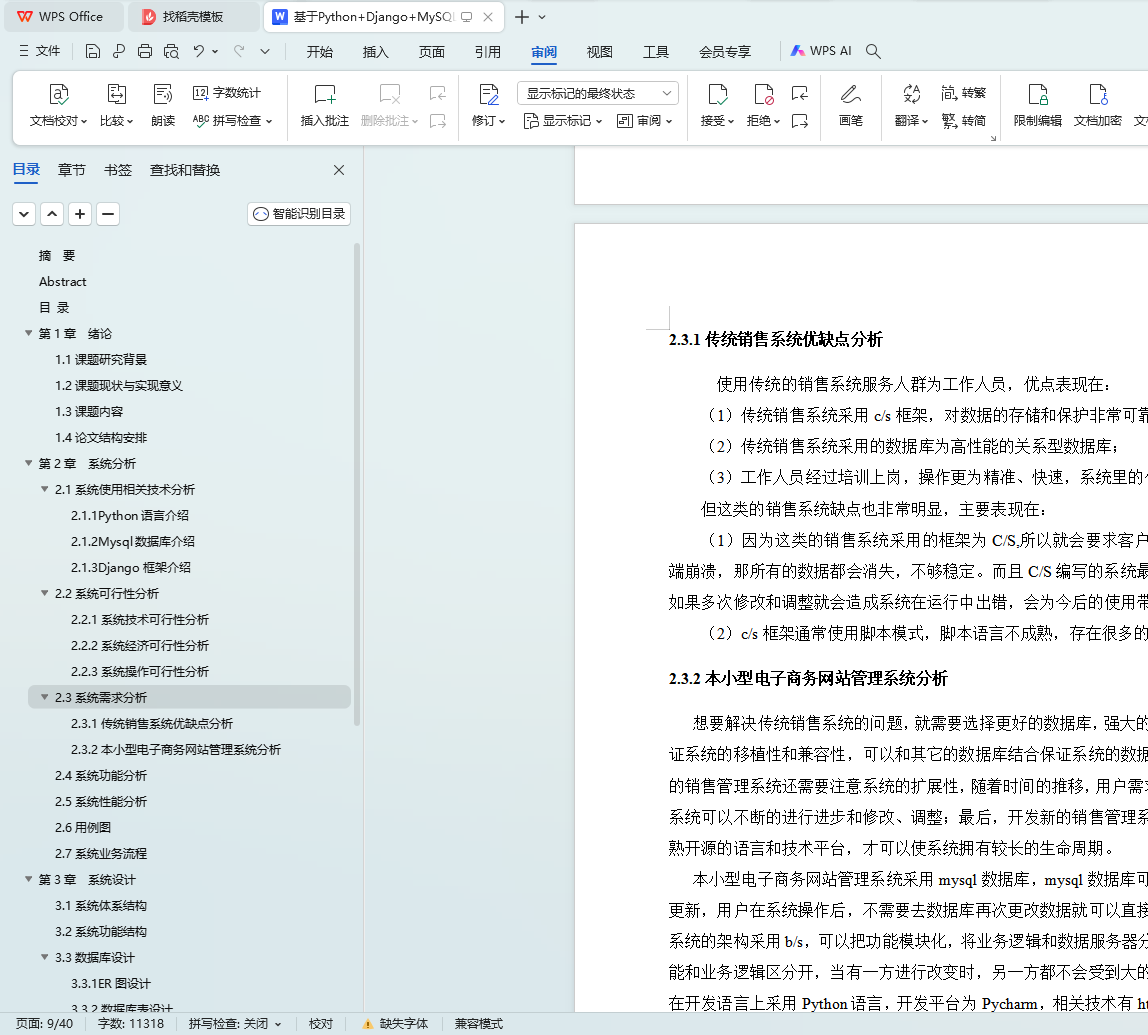Click the up chevron button in outline pane

click(x=52, y=214)
